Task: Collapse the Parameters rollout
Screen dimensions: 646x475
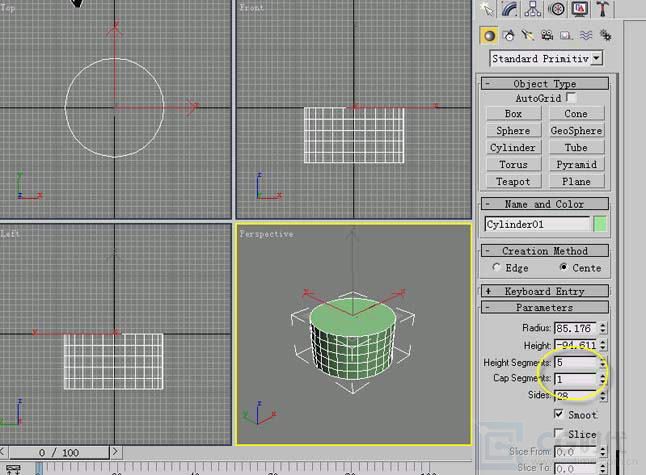Action: 545,307
